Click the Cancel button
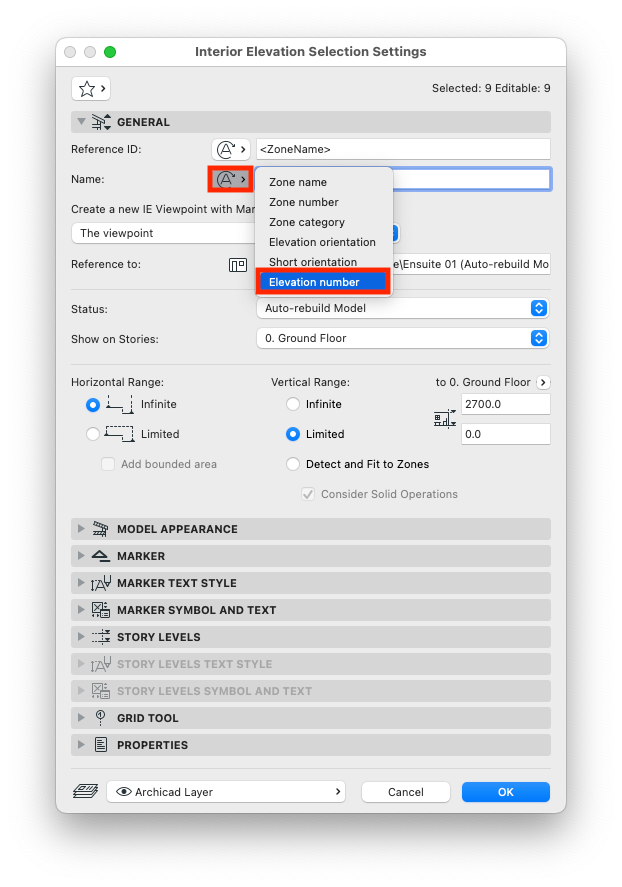 tap(405, 792)
